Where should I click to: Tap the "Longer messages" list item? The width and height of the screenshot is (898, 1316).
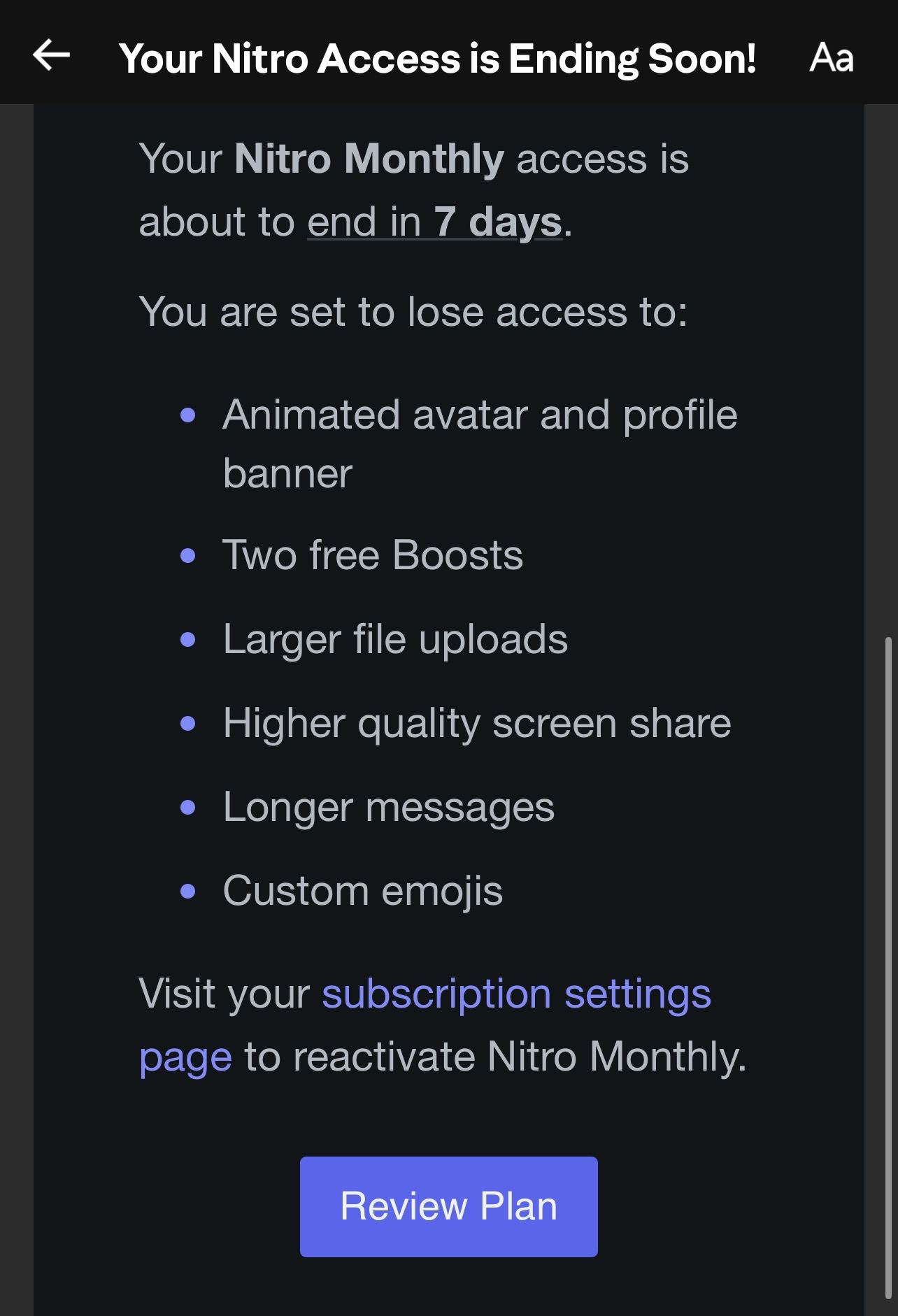388,807
